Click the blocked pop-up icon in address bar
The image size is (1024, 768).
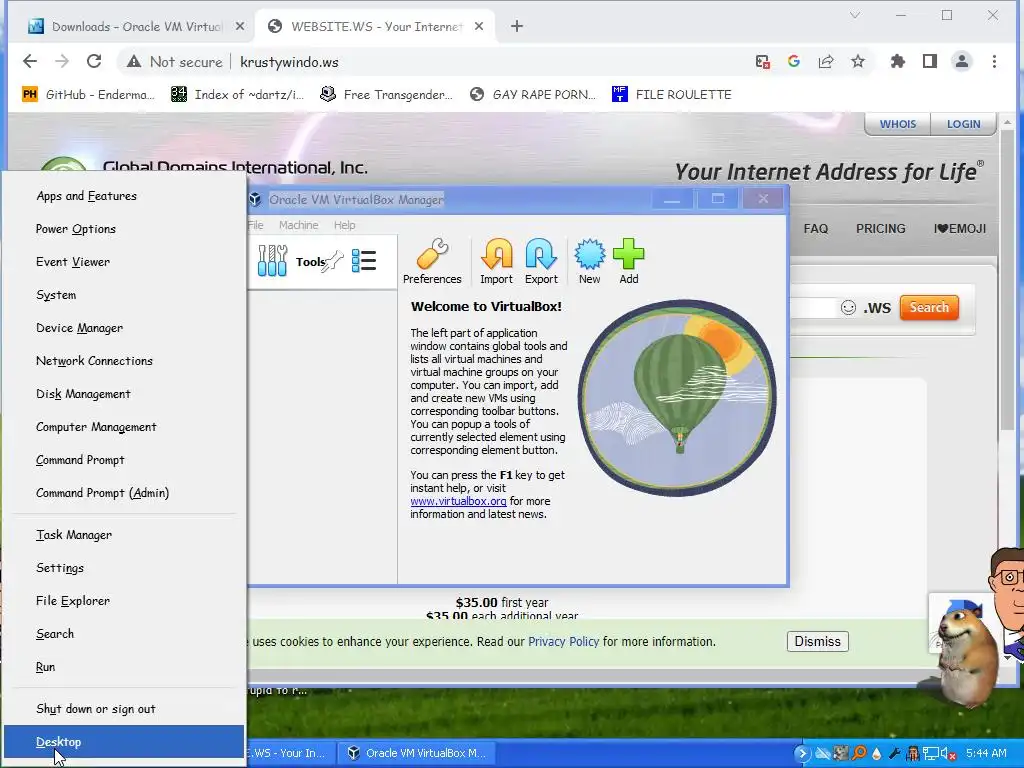pos(762,62)
